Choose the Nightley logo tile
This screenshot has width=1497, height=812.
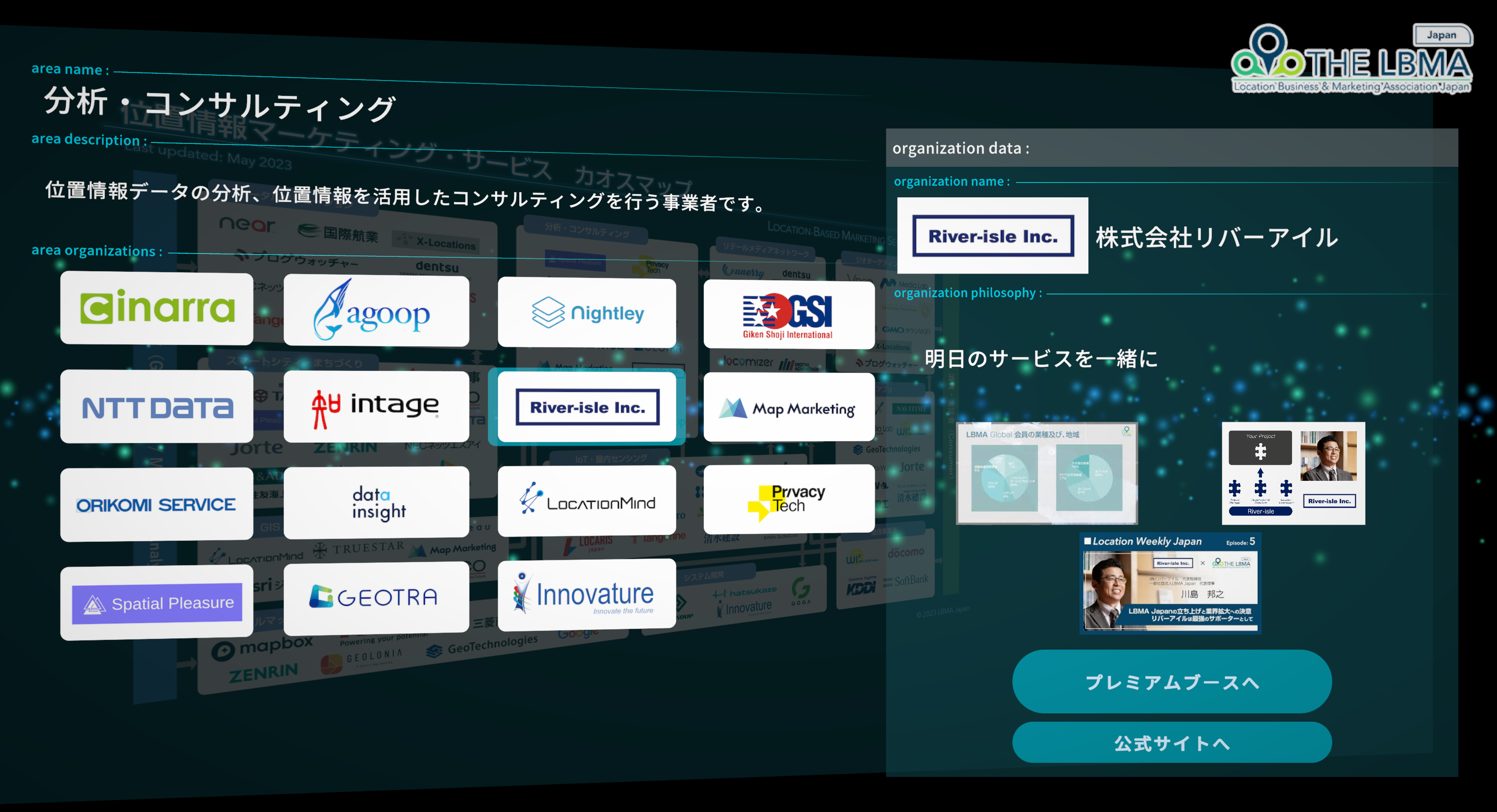point(587,313)
